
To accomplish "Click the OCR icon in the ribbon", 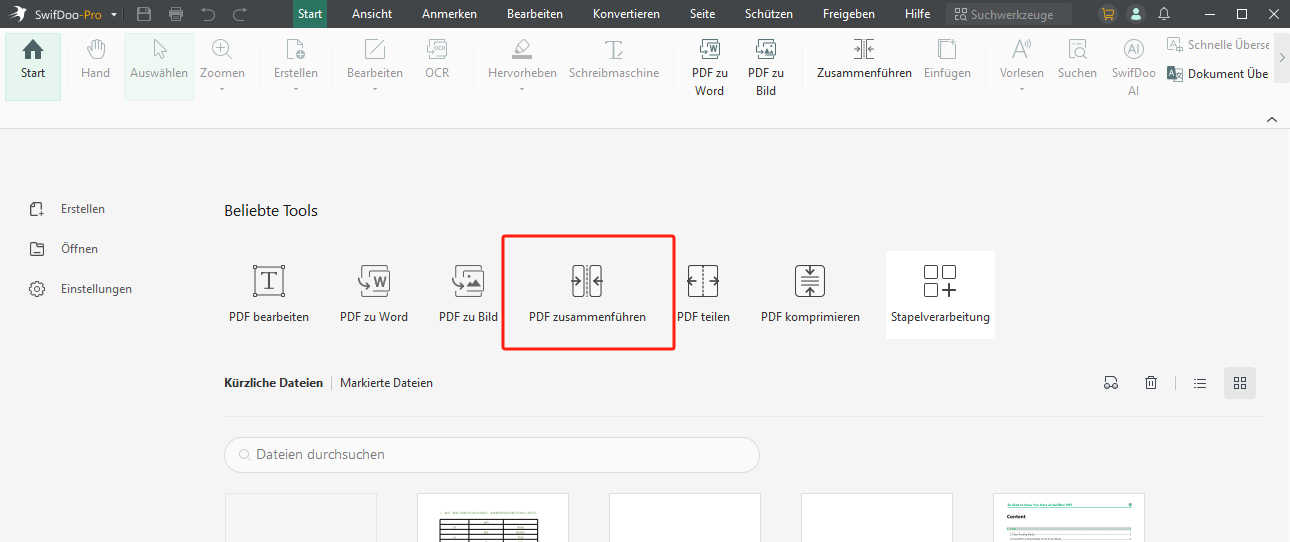I will 437,60.
